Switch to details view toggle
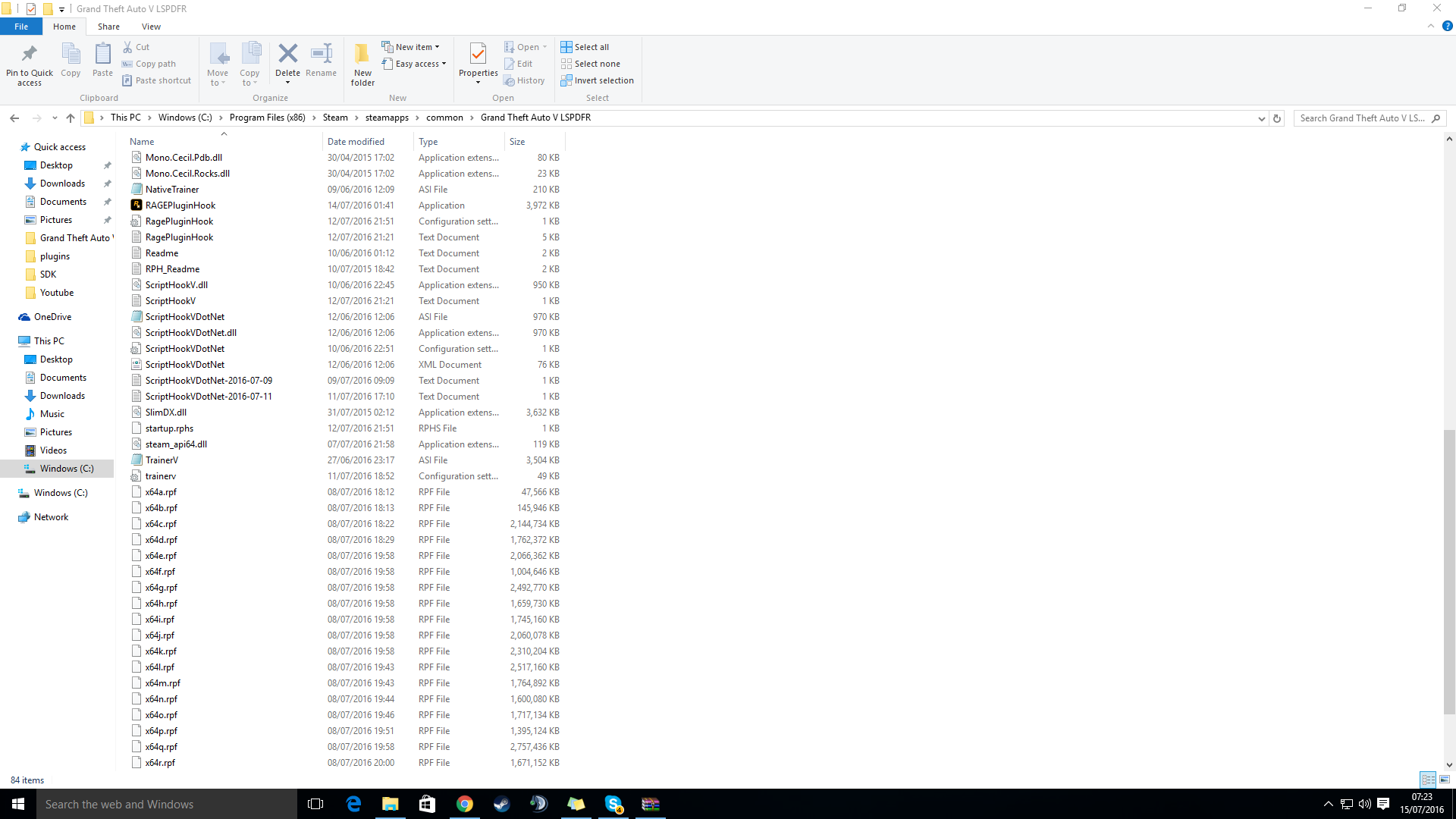This screenshot has width=1456, height=819. click(x=1428, y=780)
